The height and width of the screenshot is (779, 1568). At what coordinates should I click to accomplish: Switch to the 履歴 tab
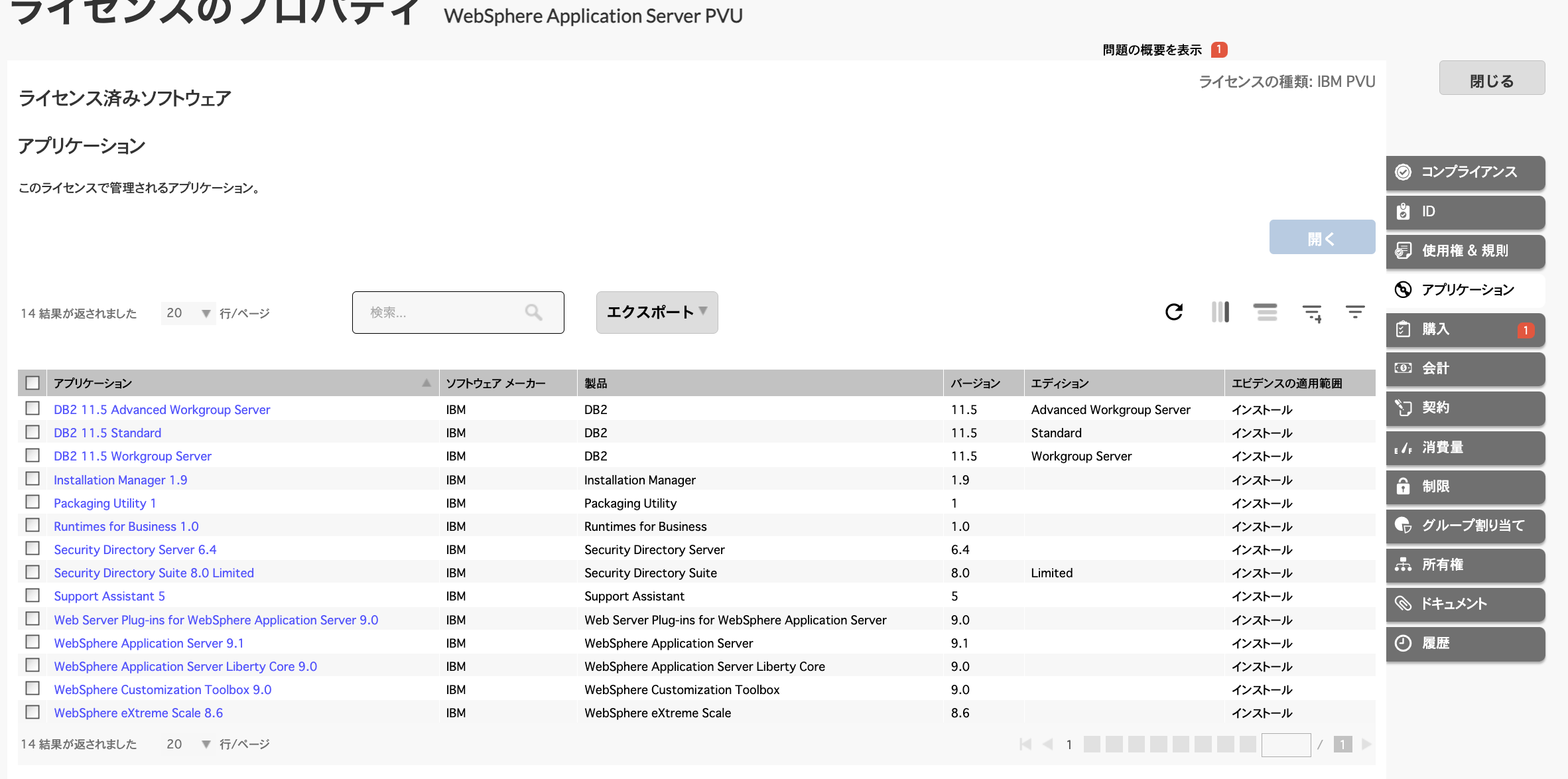pos(1465,643)
